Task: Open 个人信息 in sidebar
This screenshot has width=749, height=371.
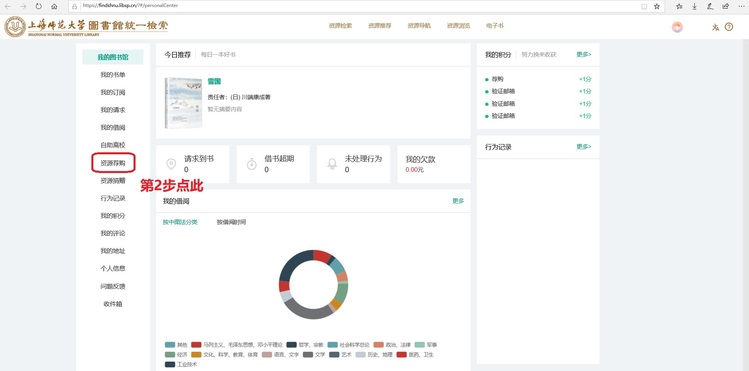Action: click(x=113, y=268)
